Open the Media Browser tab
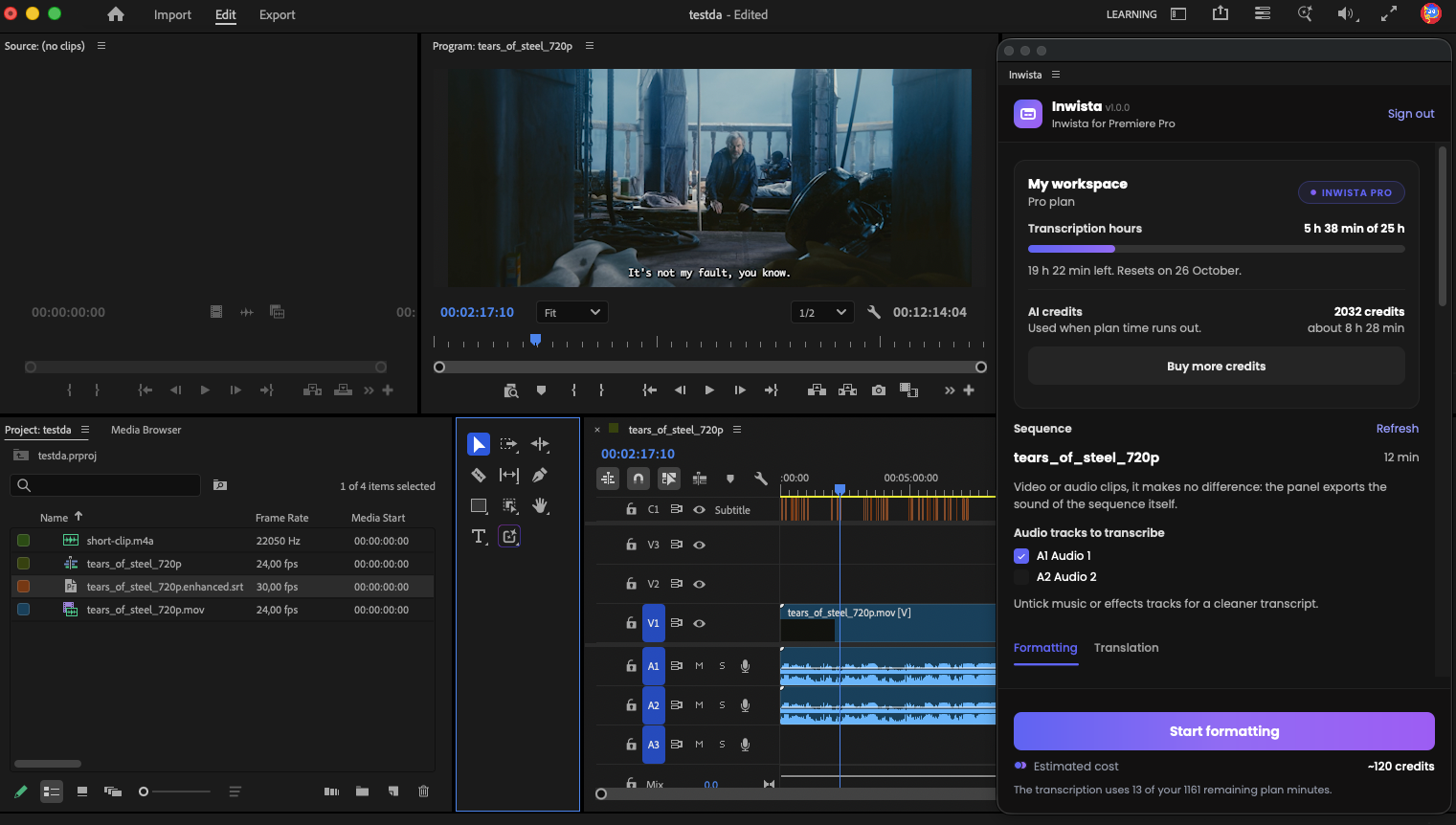The width and height of the screenshot is (1456, 825). 146,430
